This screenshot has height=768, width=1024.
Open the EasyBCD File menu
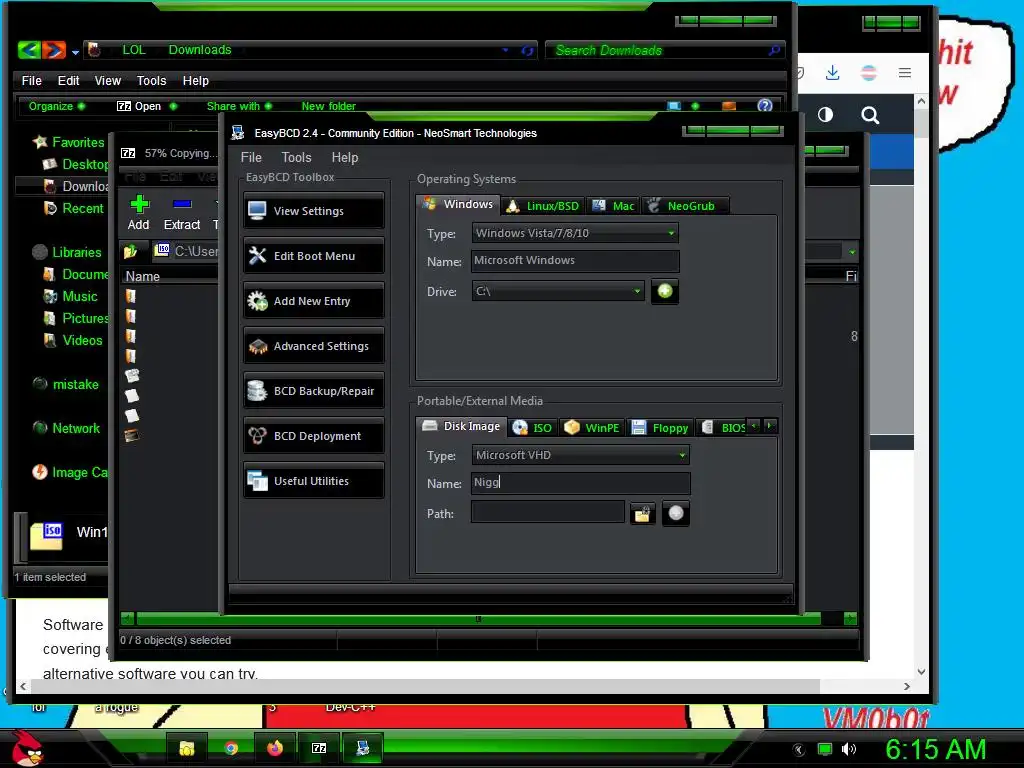click(x=251, y=157)
